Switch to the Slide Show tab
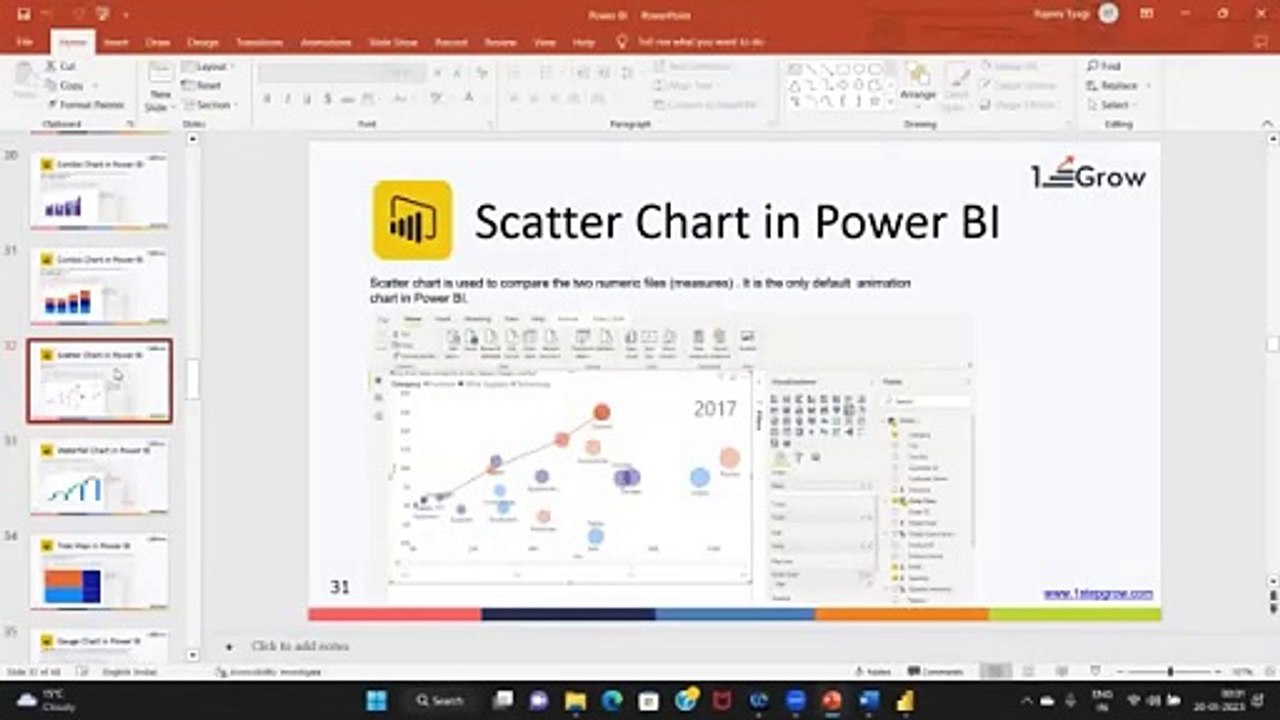This screenshot has width=1280, height=720. coord(393,43)
